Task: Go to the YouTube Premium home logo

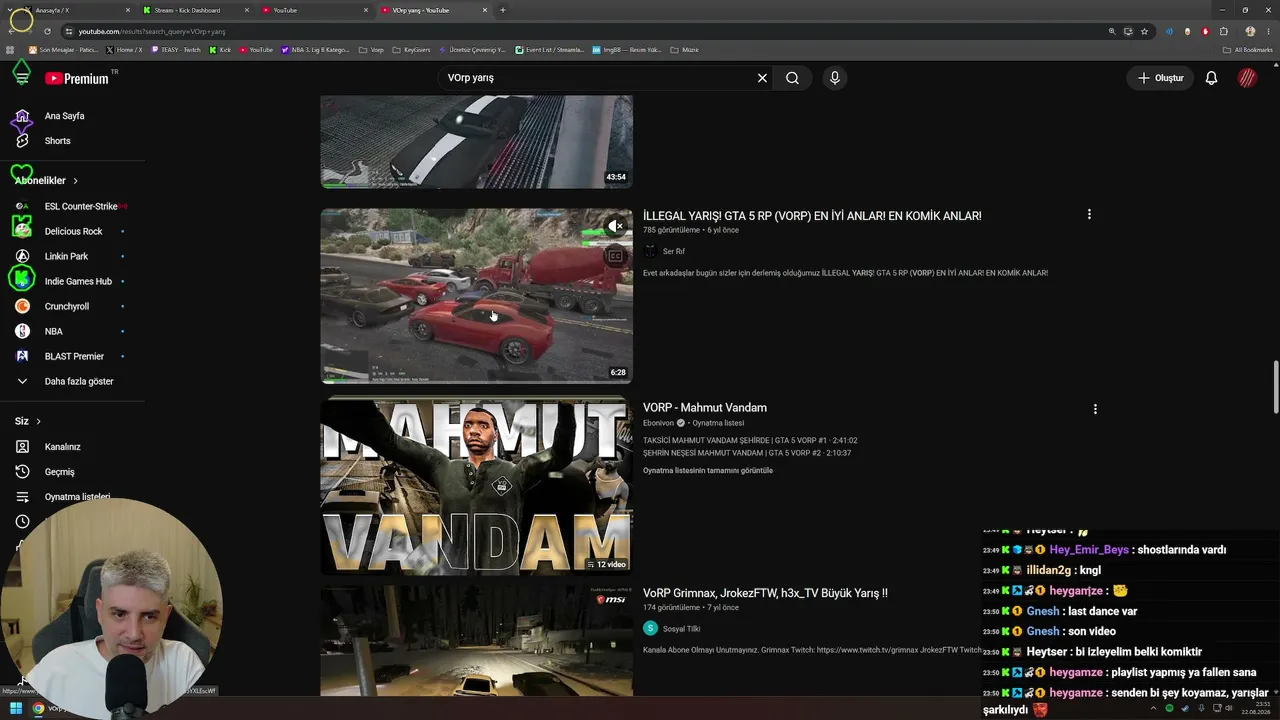Action: 77,78
